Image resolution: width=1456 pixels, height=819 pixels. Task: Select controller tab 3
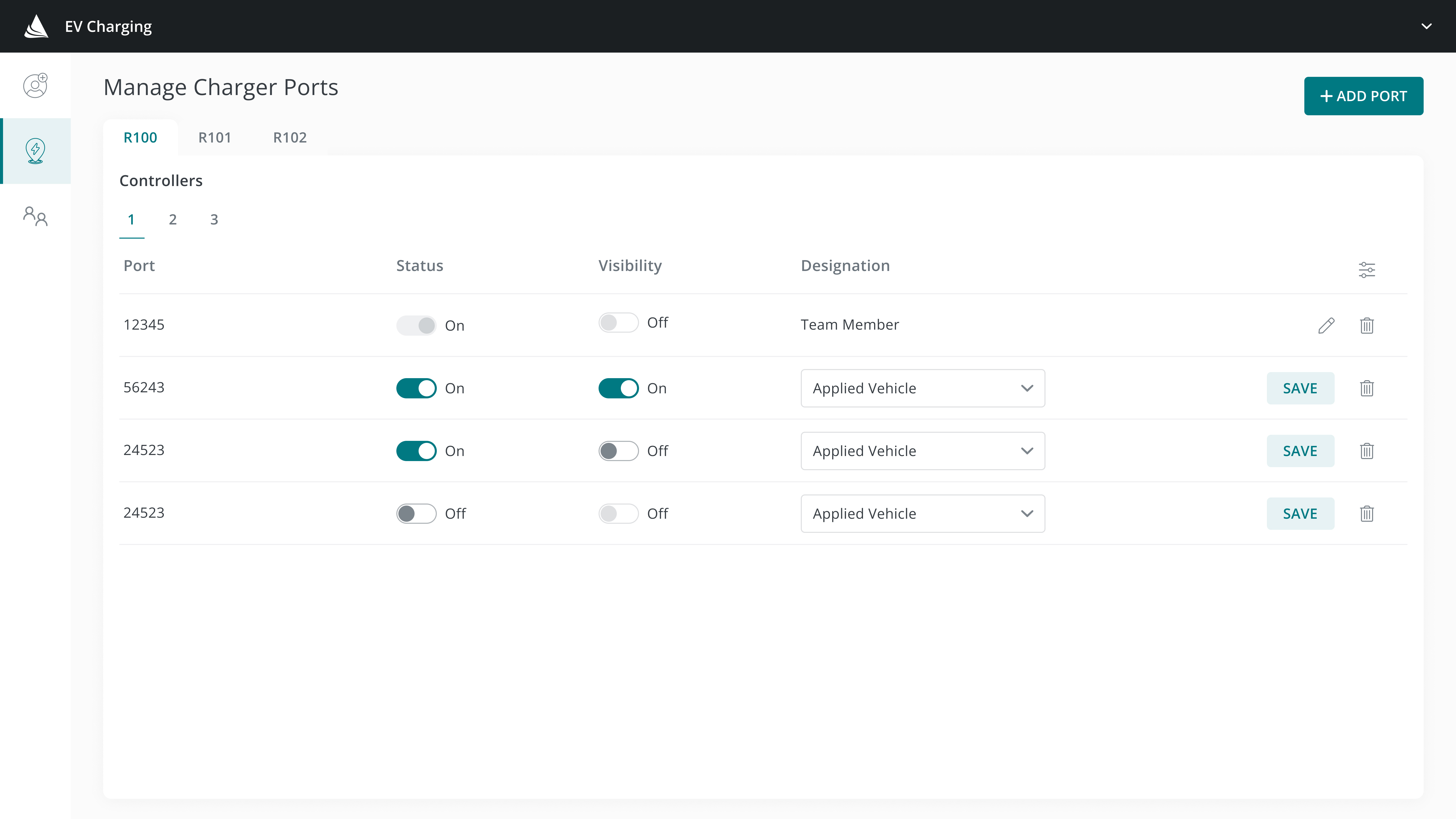[x=214, y=219]
